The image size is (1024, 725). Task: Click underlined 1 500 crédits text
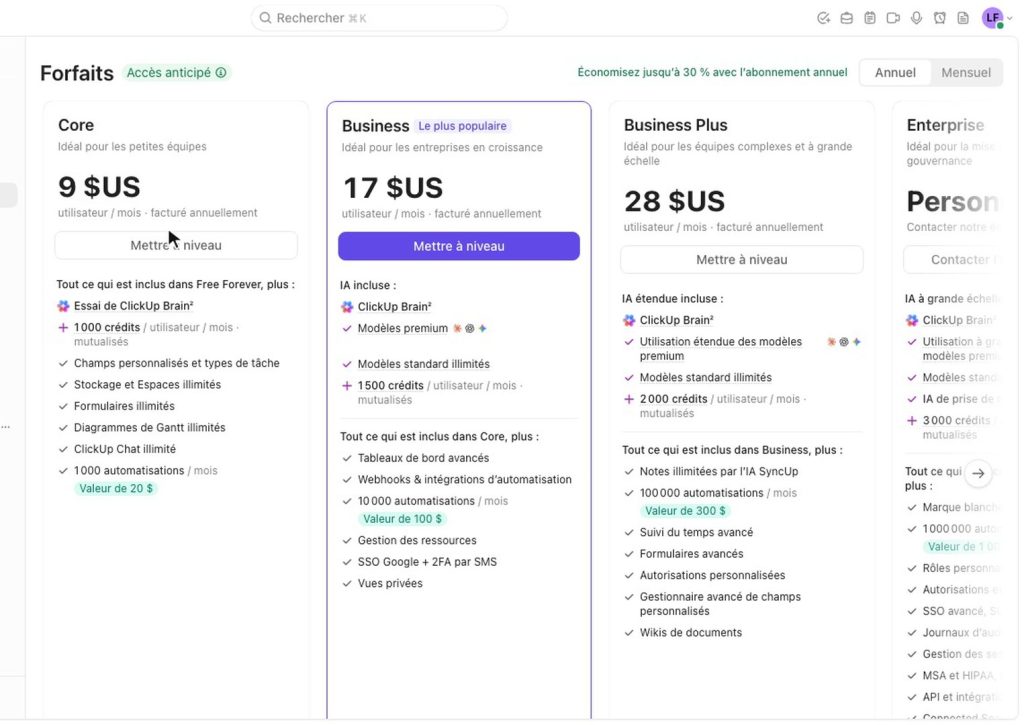tap(391, 386)
